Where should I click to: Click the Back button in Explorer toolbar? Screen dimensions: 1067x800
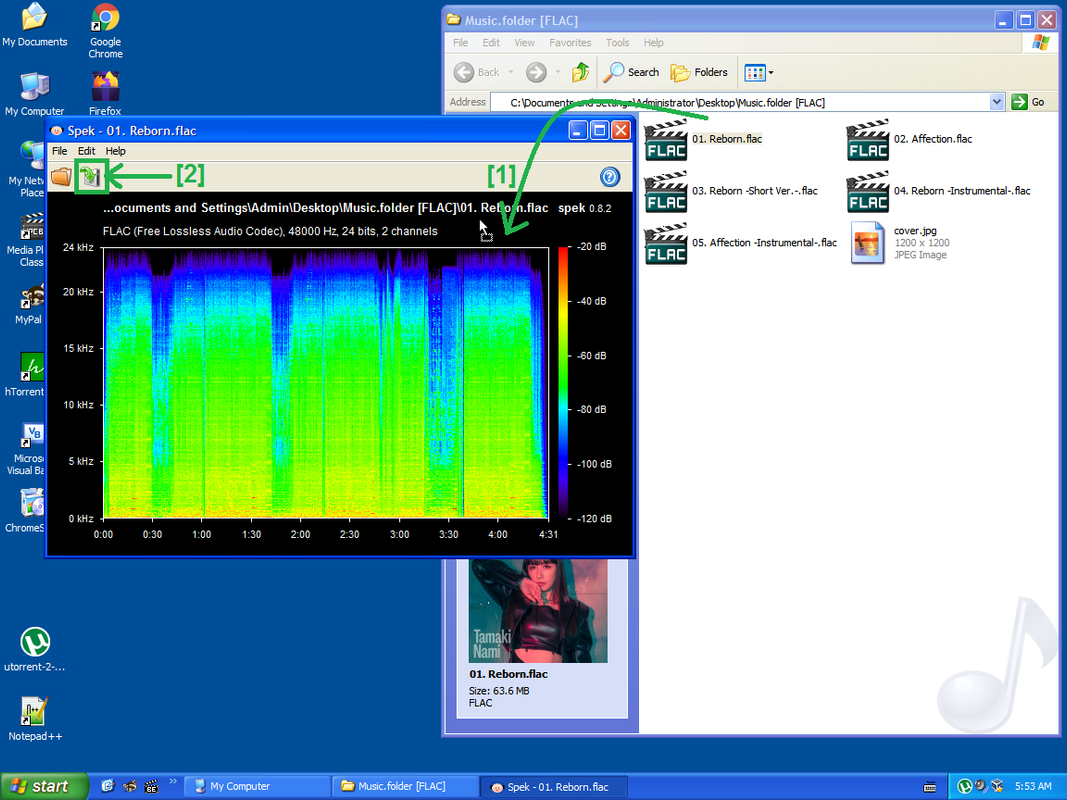click(476, 72)
